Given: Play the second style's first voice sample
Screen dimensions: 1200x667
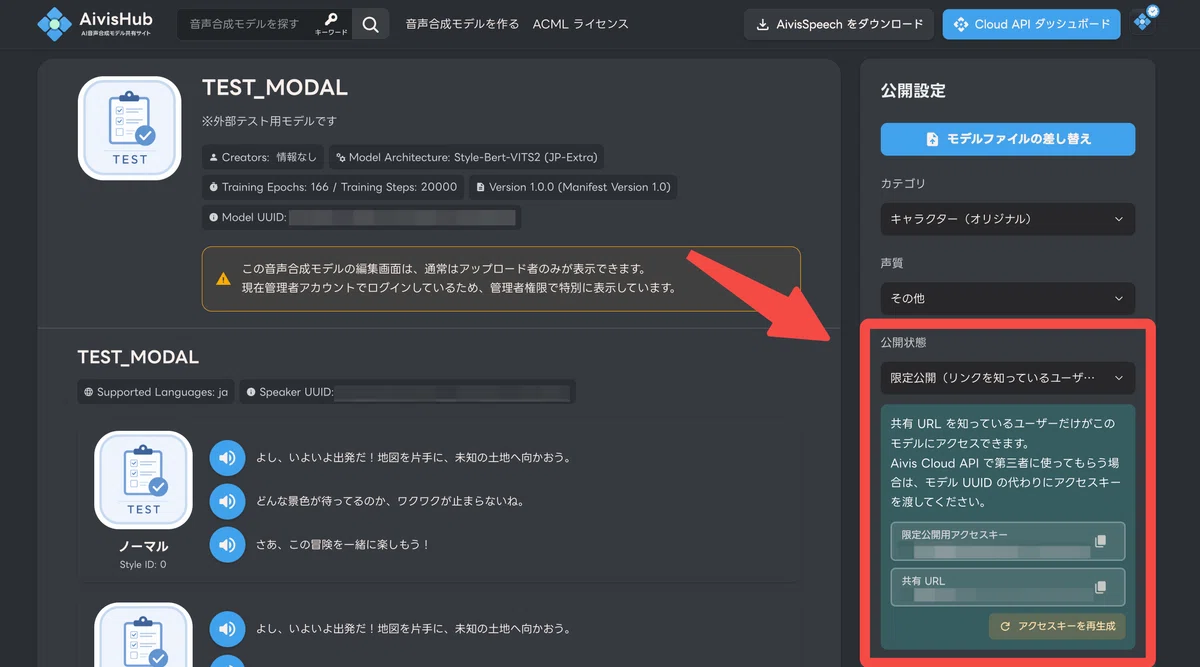Looking at the screenshot, I should tap(227, 629).
